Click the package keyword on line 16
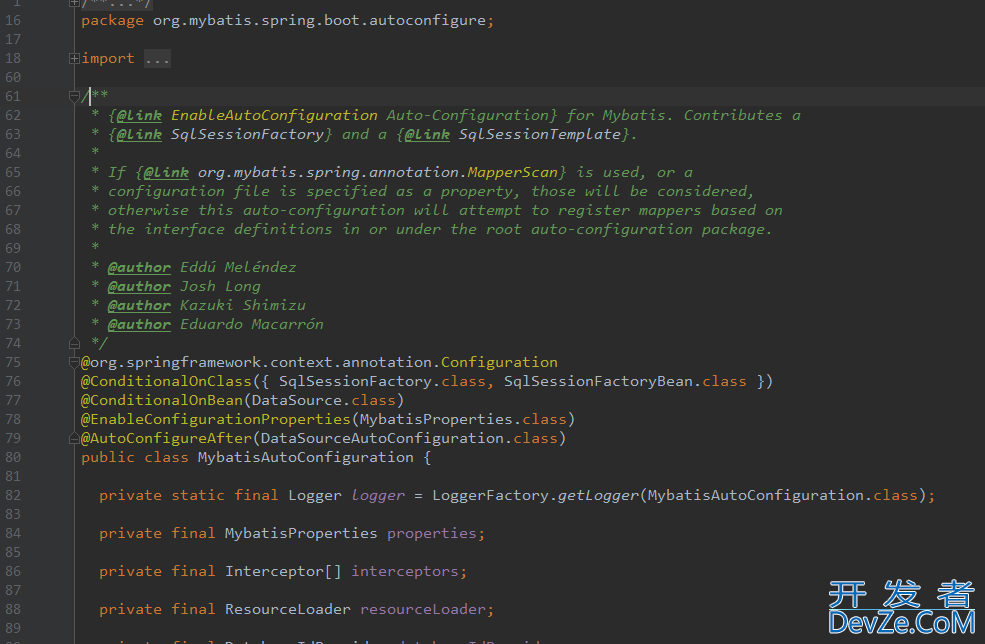Screen dimensions: 985x644 [112, 21]
